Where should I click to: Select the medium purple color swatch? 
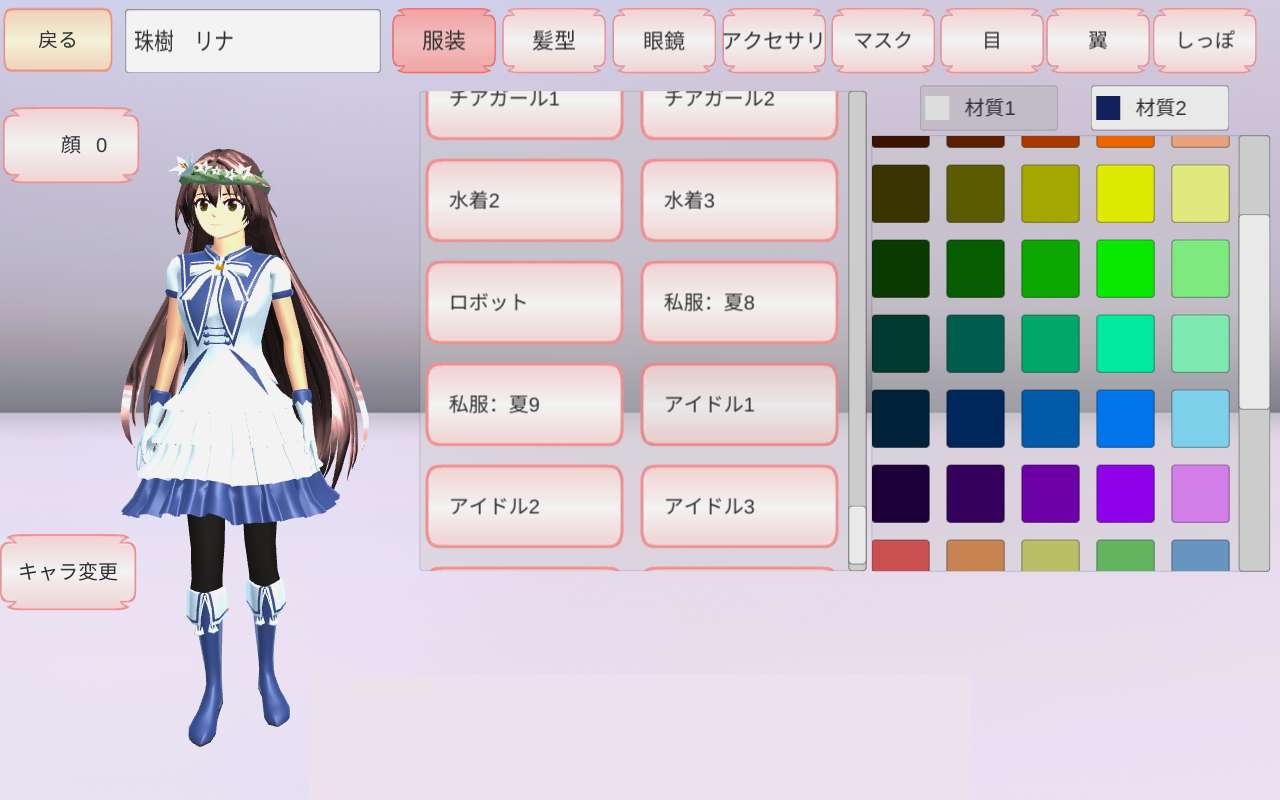1051,494
